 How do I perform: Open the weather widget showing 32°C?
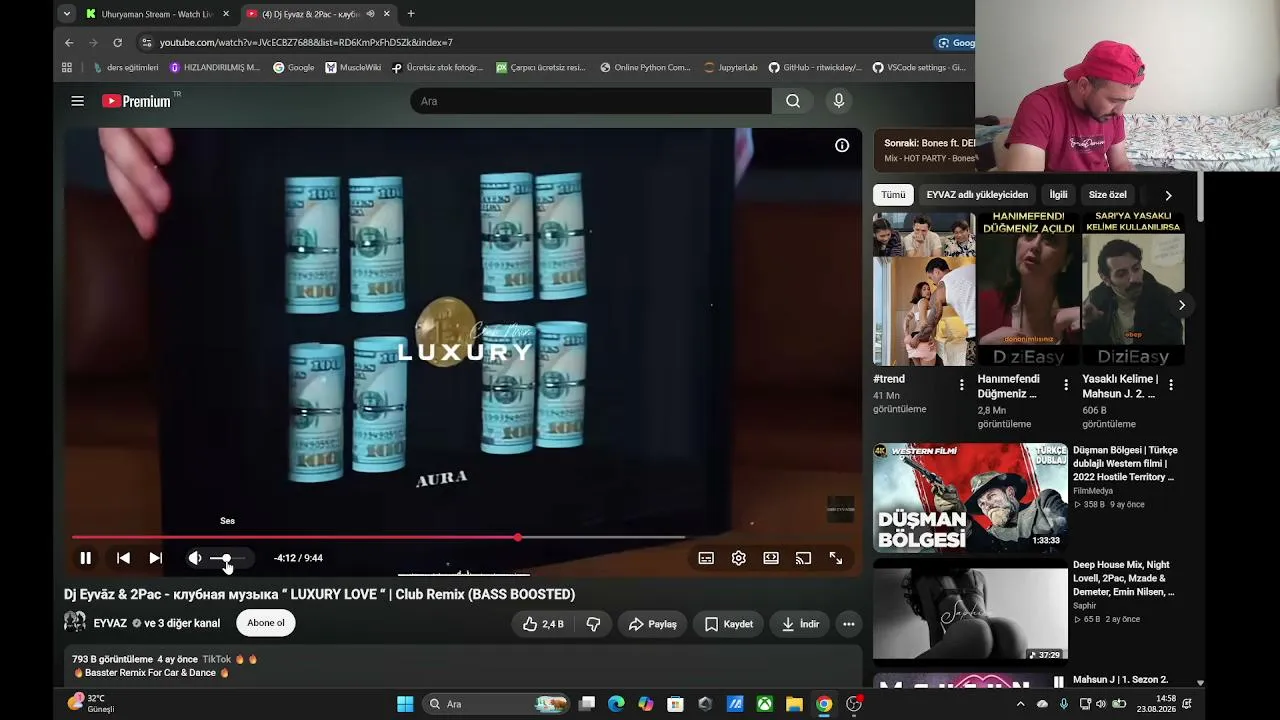91,704
